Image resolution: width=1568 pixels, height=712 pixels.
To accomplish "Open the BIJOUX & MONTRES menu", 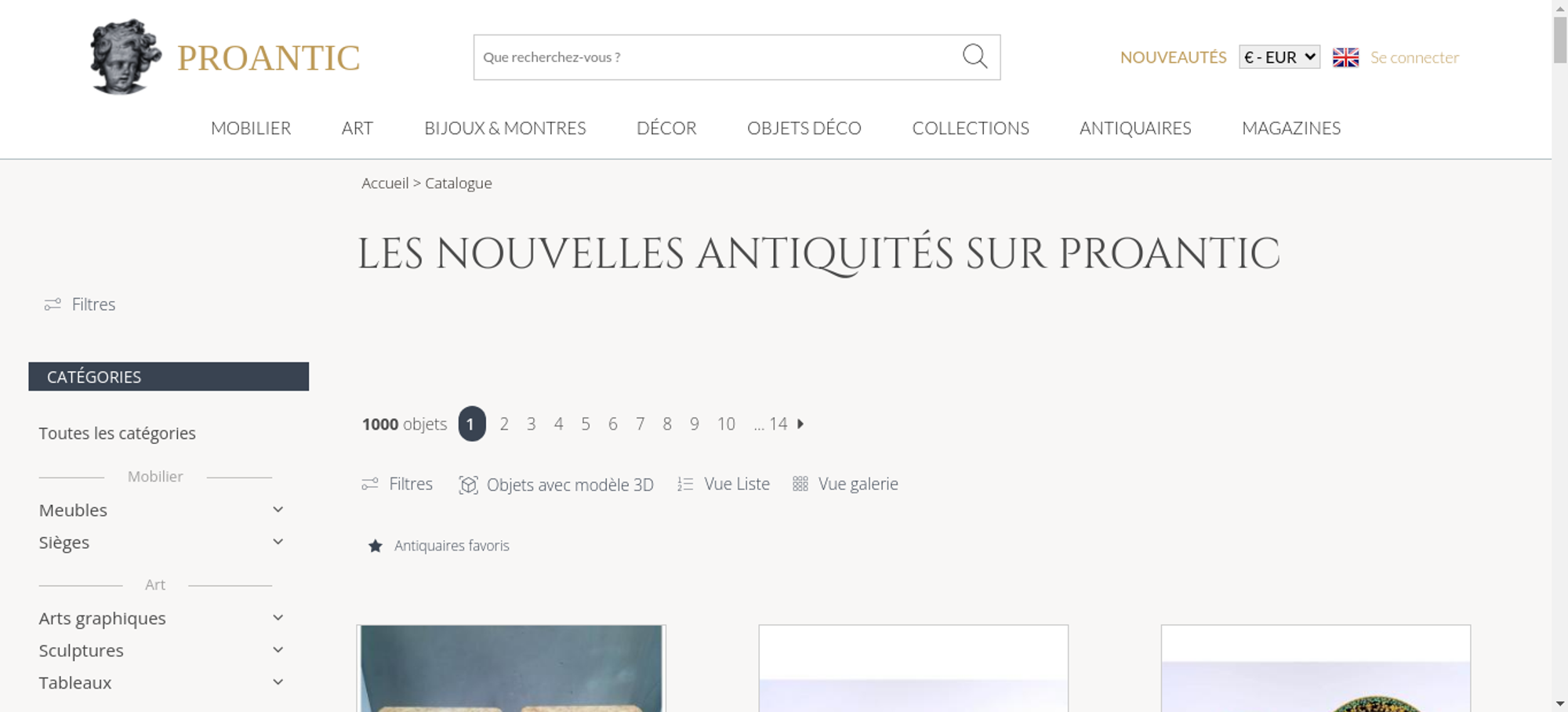I will tap(505, 128).
